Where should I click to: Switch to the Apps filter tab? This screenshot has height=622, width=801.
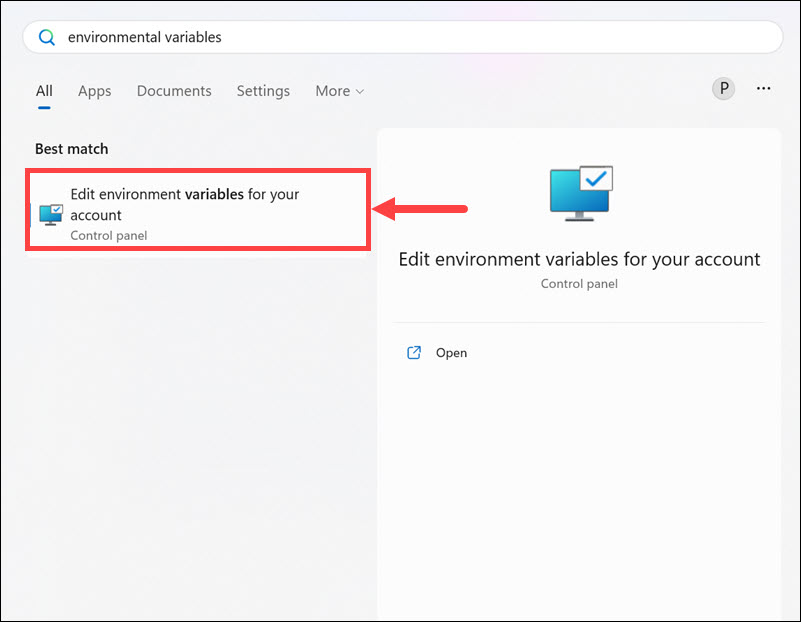[x=95, y=91]
